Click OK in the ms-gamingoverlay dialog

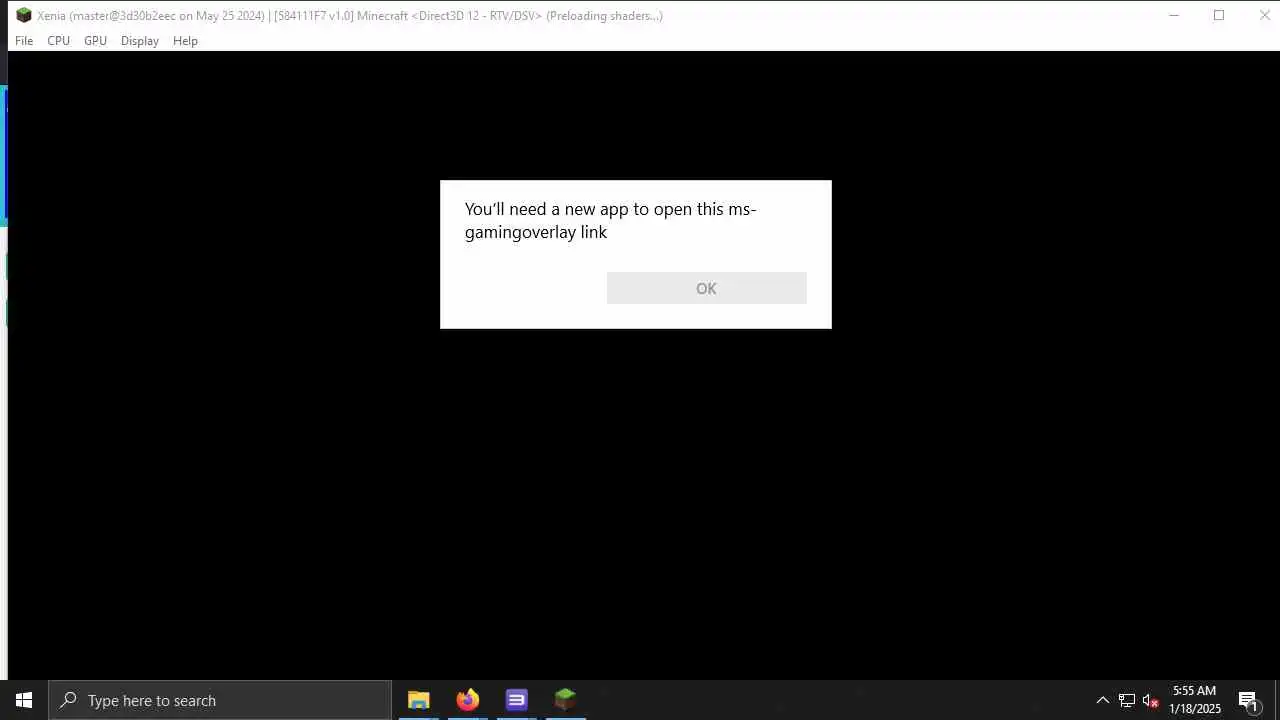(706, 288)
